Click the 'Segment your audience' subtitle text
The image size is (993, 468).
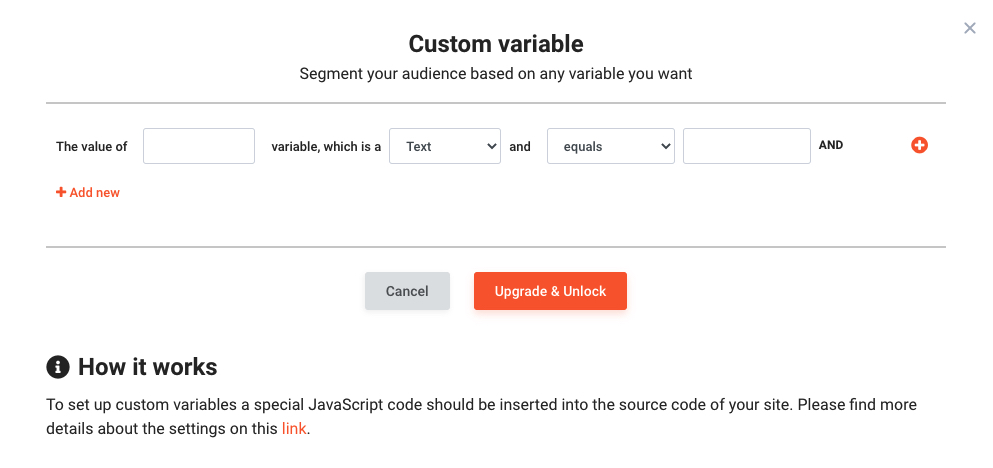(x=496, y=73)
